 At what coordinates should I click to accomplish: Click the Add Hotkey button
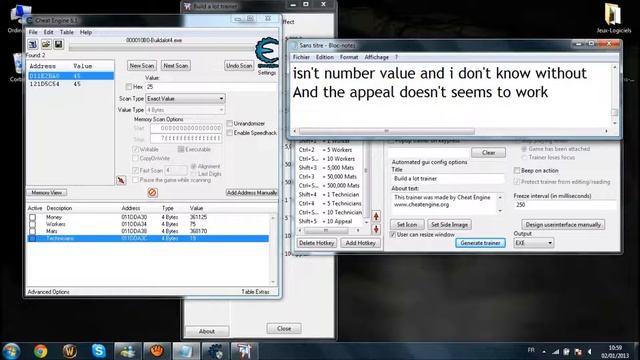pyautogui.click(x=360, y=243)
